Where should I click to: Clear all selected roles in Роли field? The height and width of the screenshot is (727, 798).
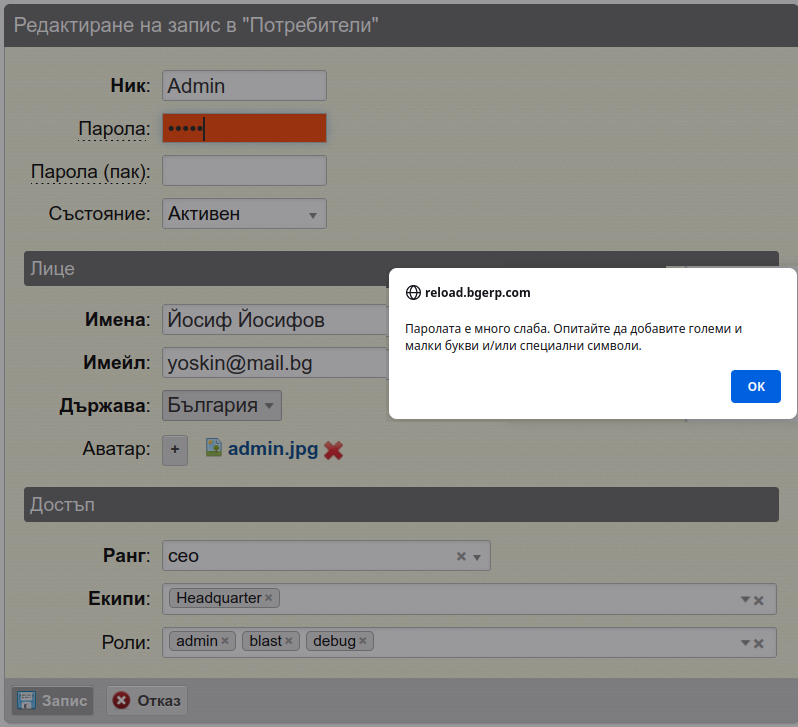coord(759,643)
